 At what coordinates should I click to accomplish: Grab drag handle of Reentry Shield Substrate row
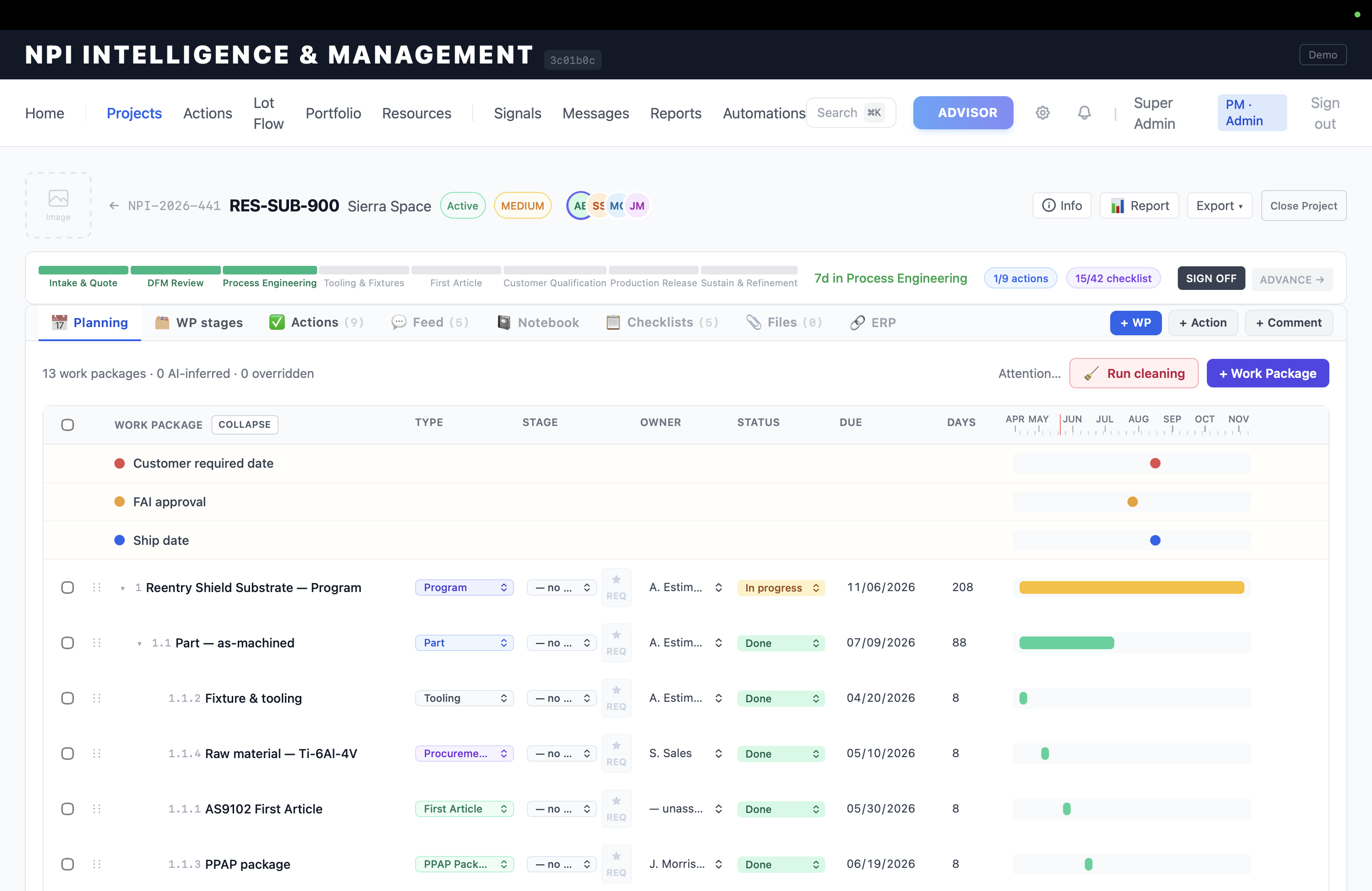(97, 587)
